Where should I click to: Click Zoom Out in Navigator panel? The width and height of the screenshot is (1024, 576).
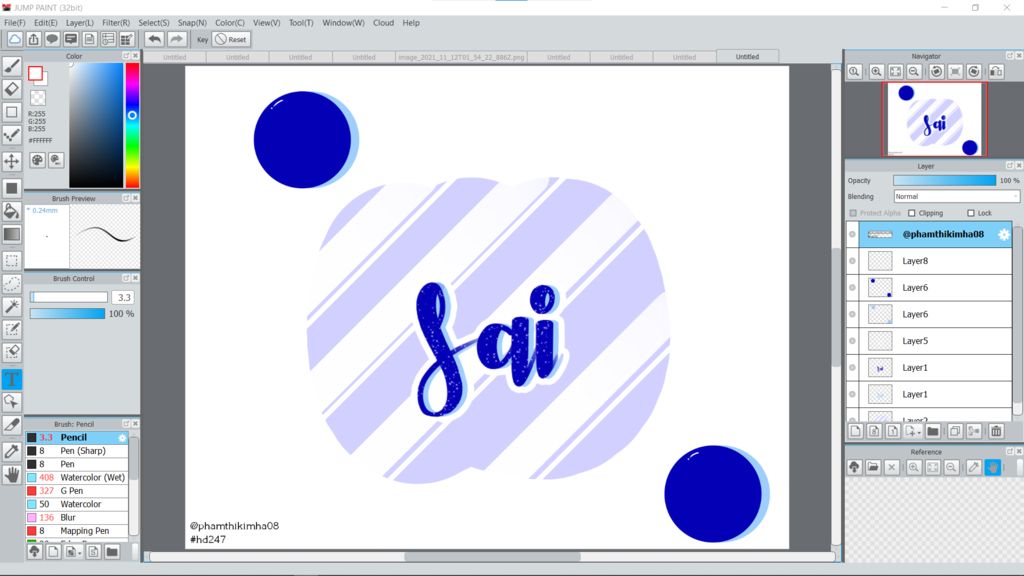(914, 72)
